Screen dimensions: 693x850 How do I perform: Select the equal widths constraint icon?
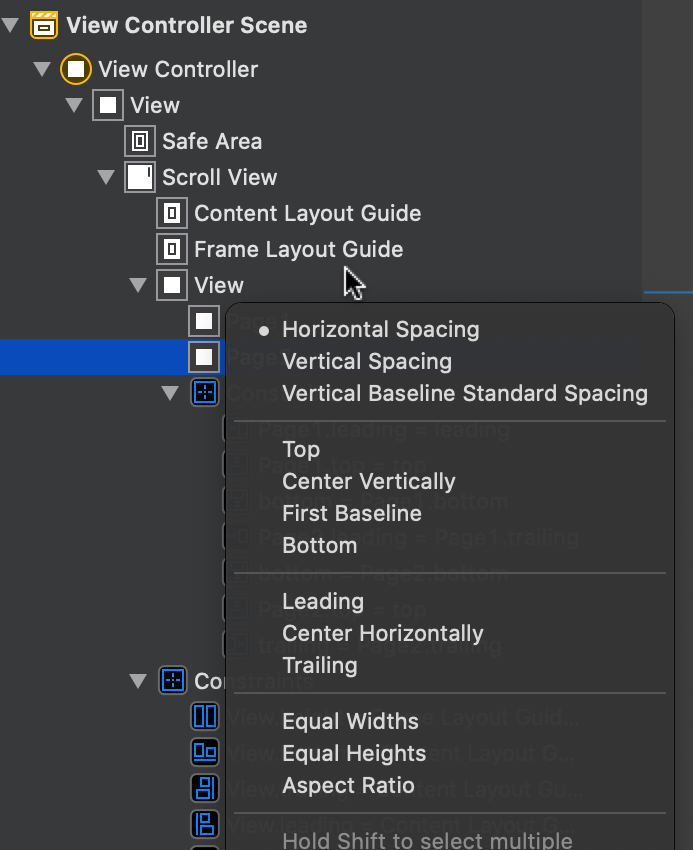point(204,717)
